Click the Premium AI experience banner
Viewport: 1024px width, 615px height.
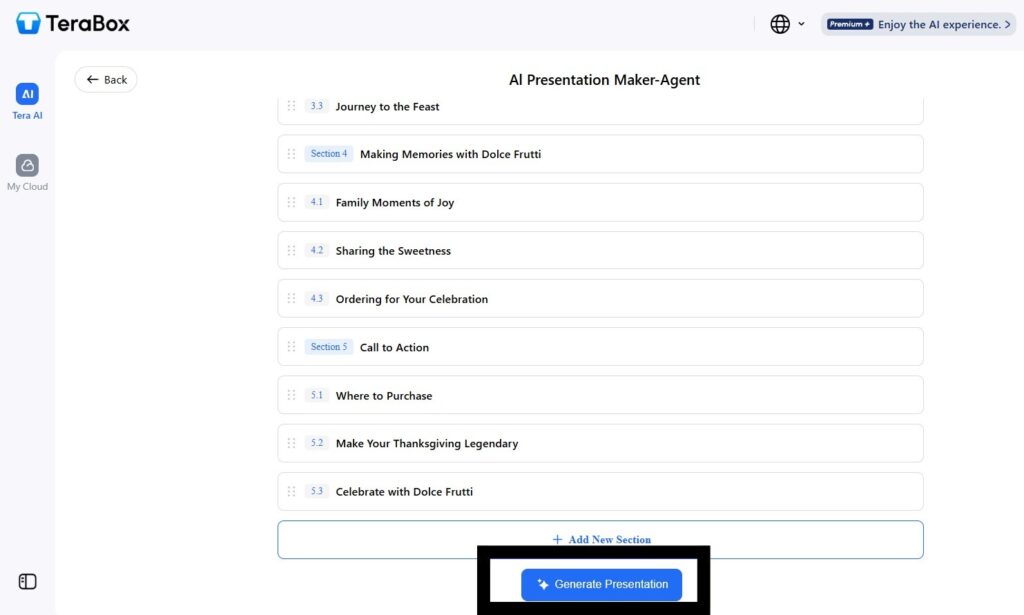918,24
